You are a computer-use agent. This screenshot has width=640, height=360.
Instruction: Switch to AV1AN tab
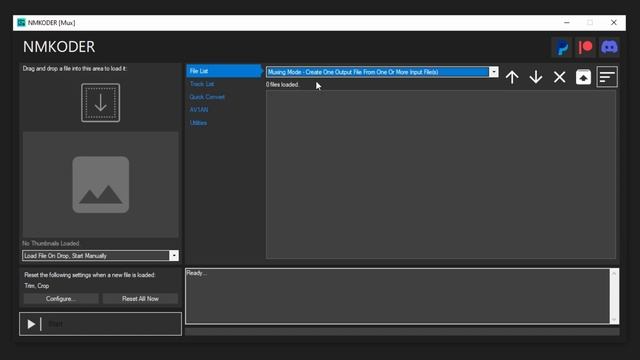(199, 110)
